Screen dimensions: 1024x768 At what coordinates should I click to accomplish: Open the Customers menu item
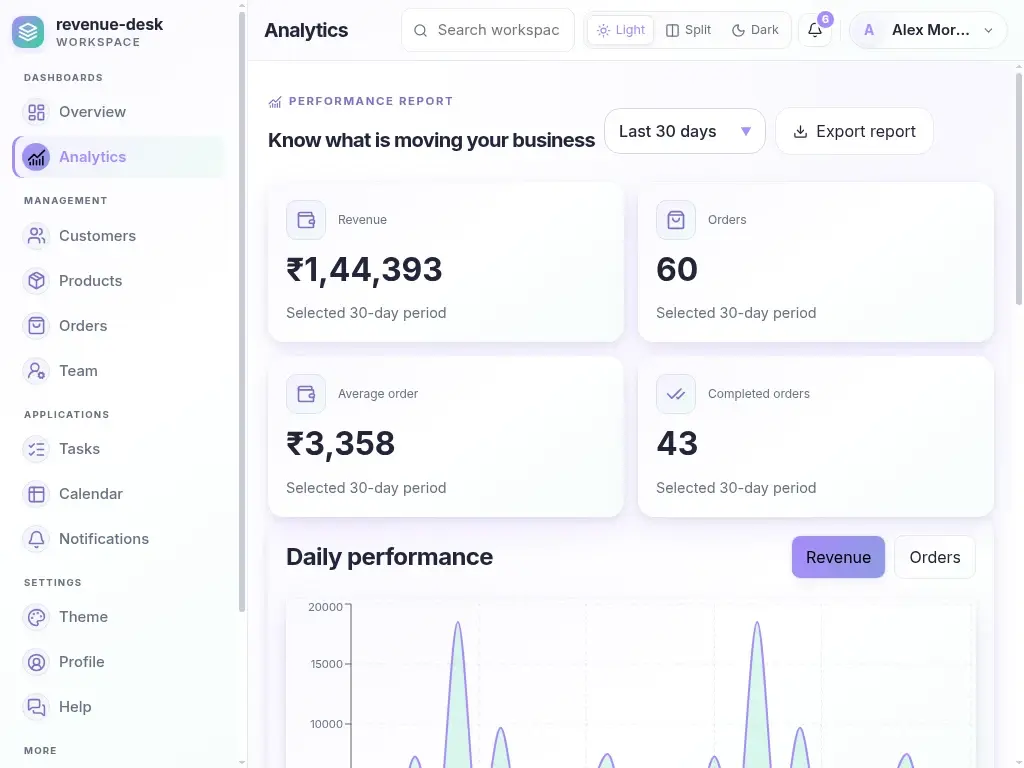point(118,236)
